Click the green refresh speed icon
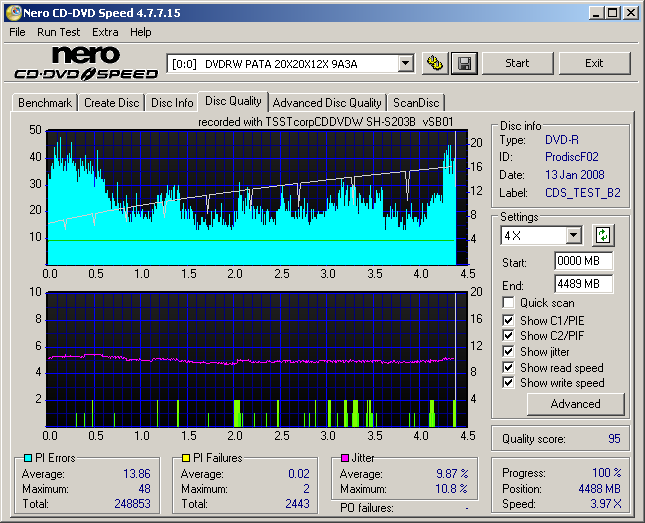The height and width of the screenshot is (523, 645). pos(603,235)
